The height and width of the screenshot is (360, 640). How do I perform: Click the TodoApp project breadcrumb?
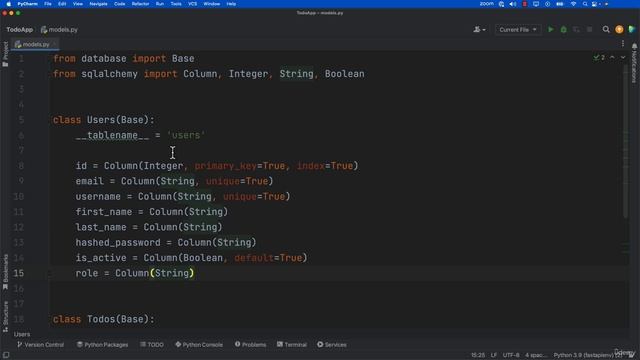coord(20,29)
